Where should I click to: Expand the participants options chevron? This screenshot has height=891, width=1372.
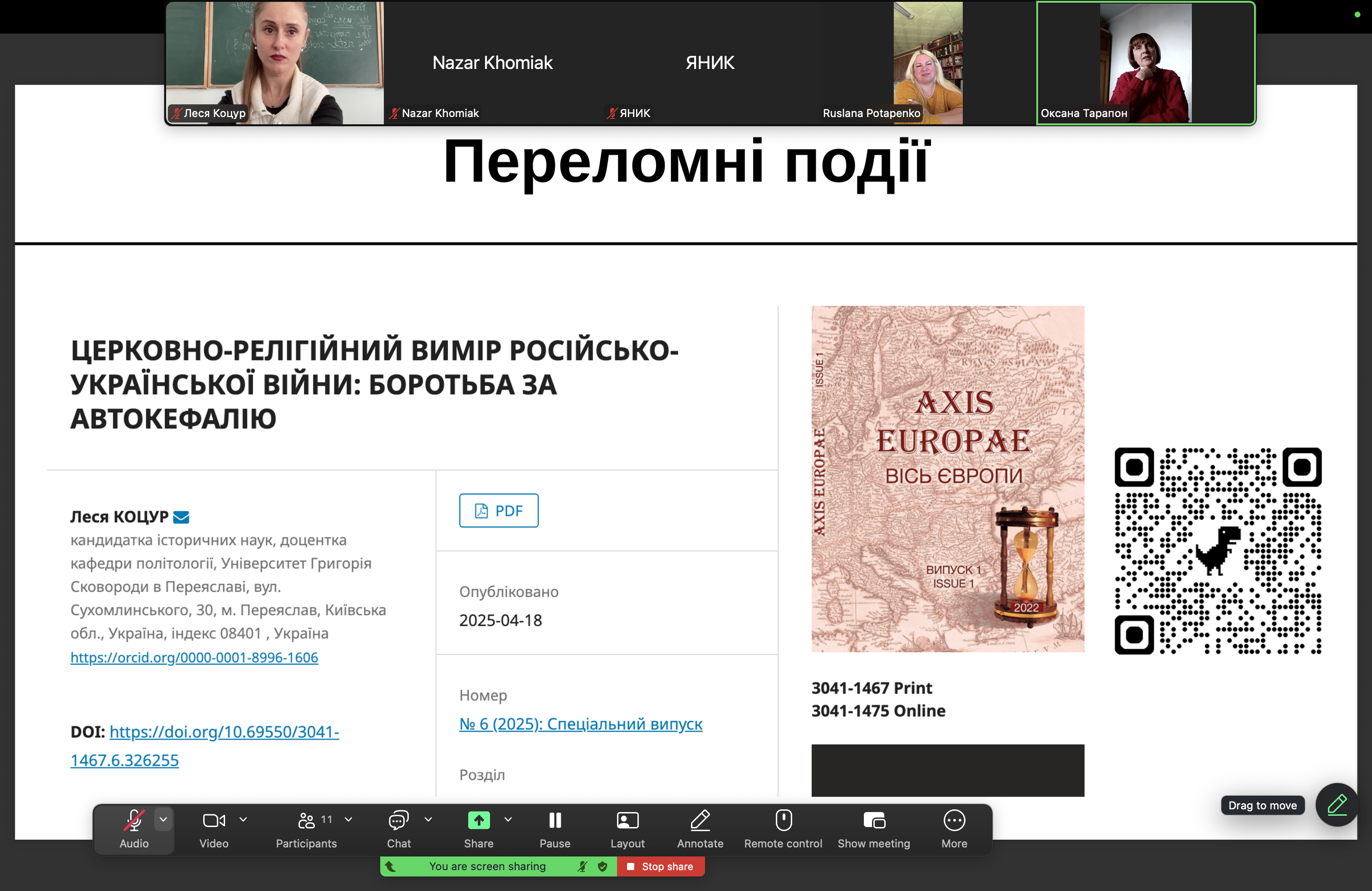tap(348, 819)
